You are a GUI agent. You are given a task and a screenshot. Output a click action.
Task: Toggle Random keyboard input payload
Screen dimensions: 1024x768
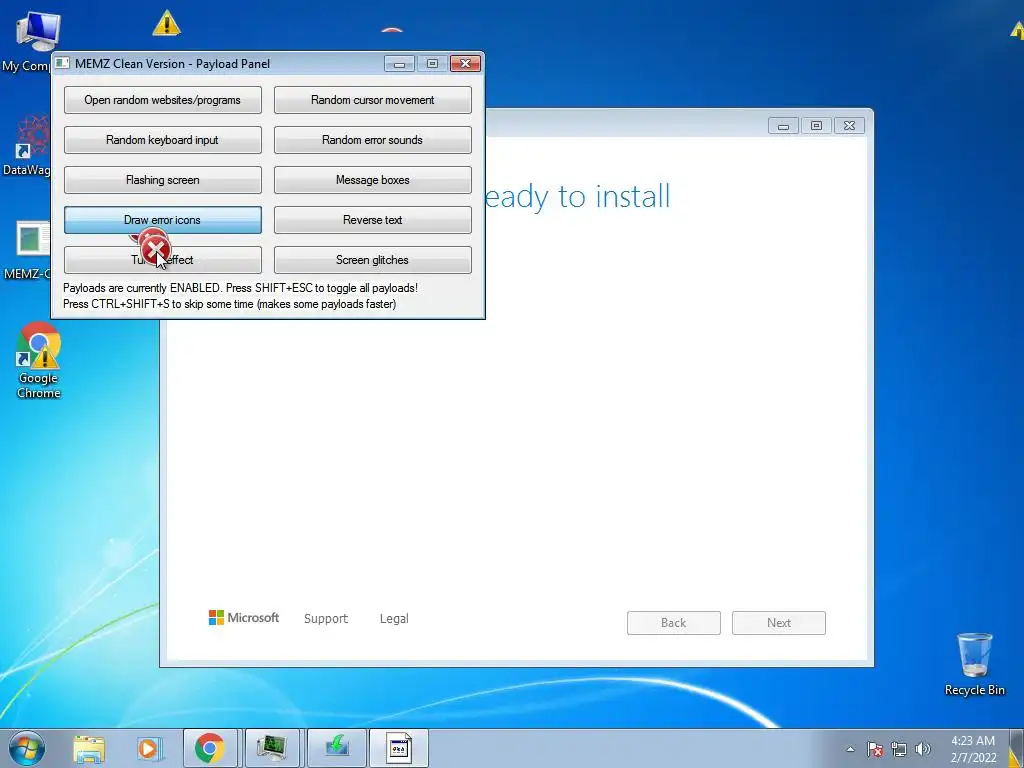(x=163, y=140)
